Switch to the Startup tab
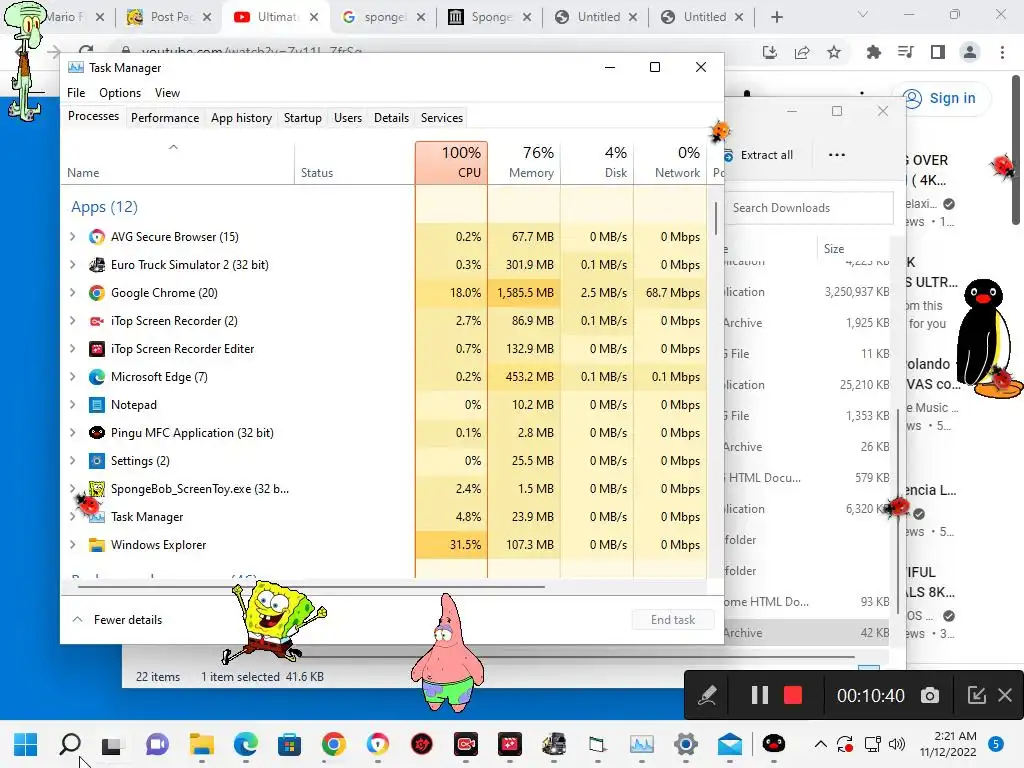The height and width of the screenshot is (768, 1024). pyautogui.click(x=302, y=118)
